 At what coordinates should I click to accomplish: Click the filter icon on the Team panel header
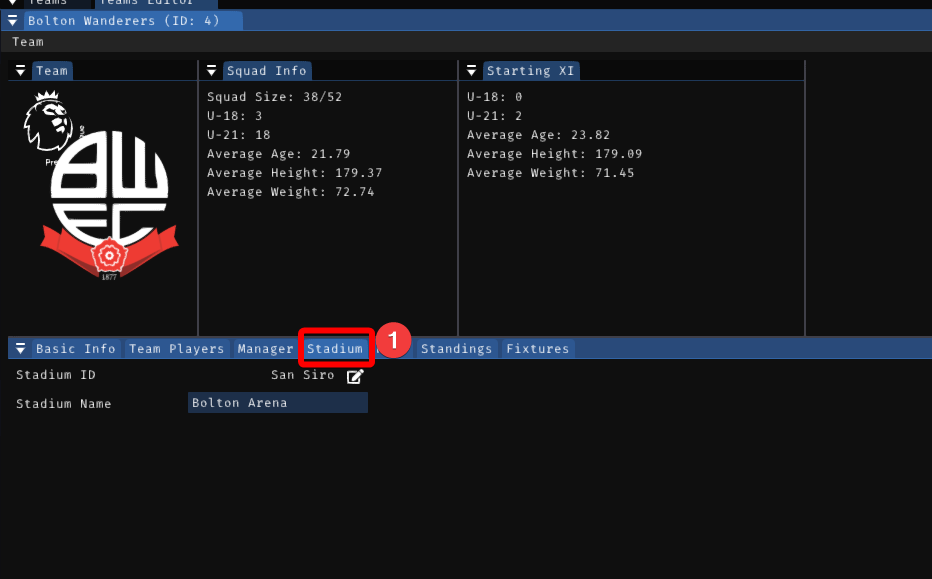tap(19, 70)
